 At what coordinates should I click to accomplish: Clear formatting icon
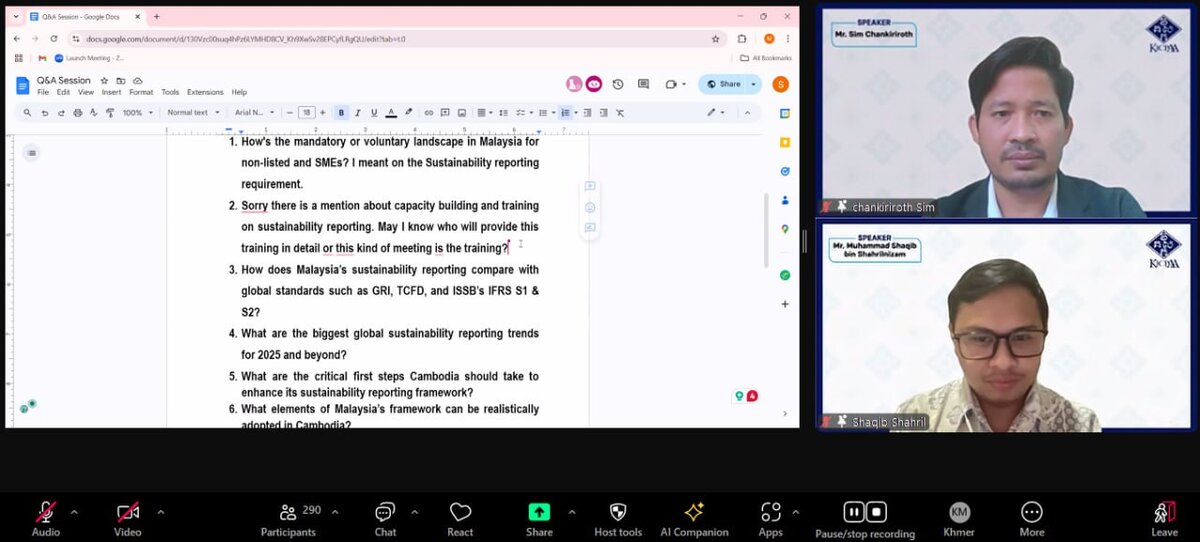pos(620,113)
